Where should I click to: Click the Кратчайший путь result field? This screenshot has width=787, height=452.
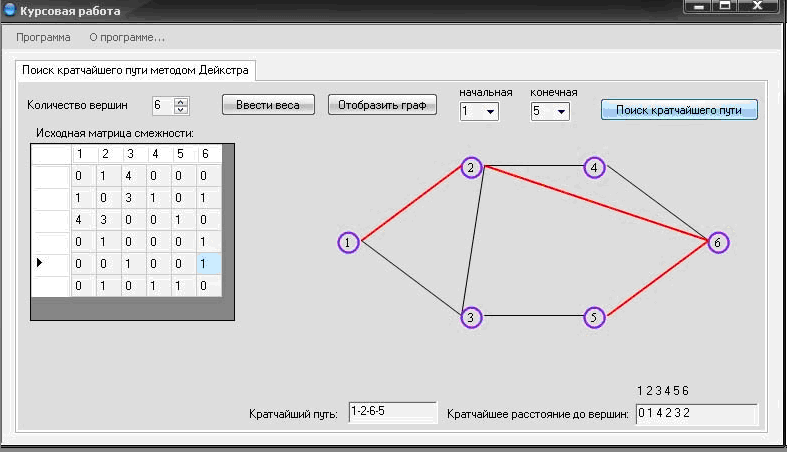(x=393, y=413)
